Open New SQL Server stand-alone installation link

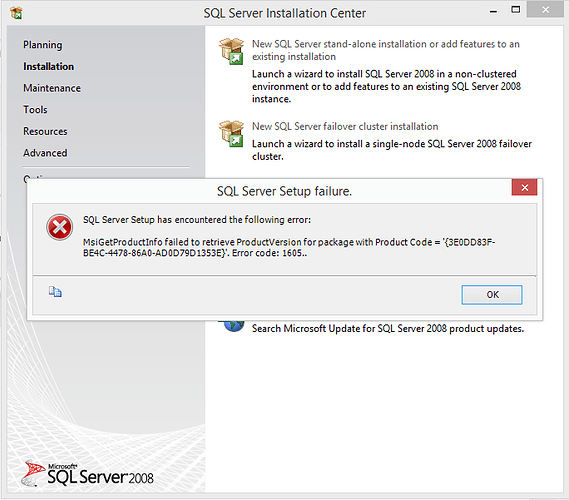tap(386, 50)
